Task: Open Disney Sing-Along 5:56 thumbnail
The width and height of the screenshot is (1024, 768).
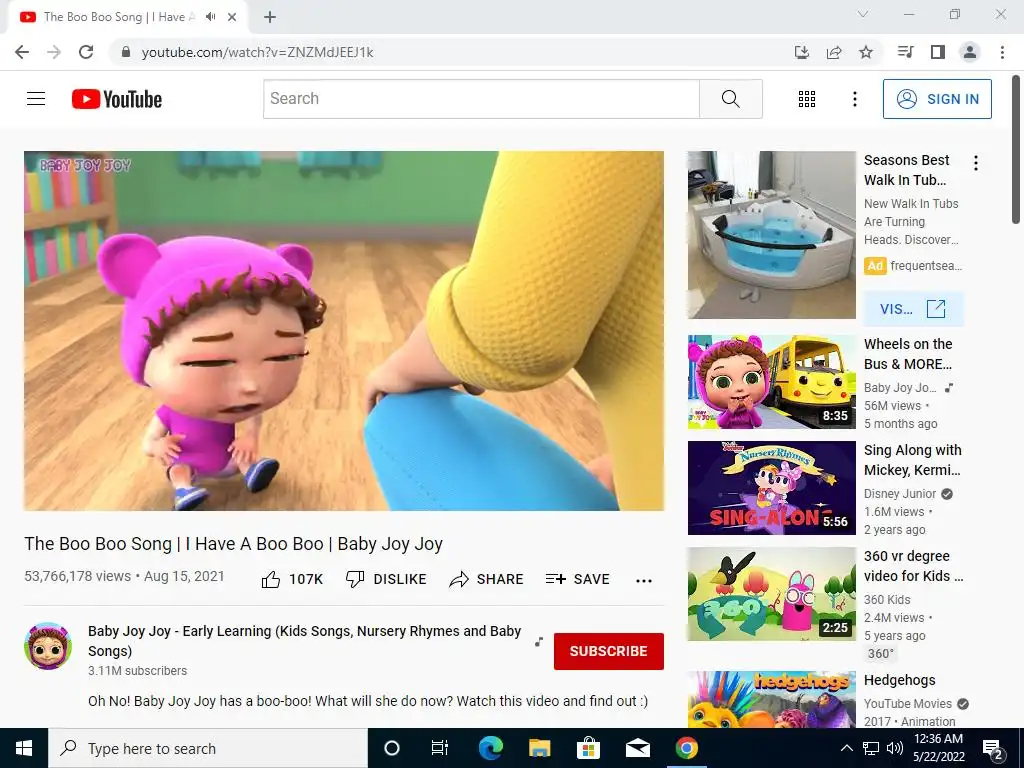Action: 771,488
